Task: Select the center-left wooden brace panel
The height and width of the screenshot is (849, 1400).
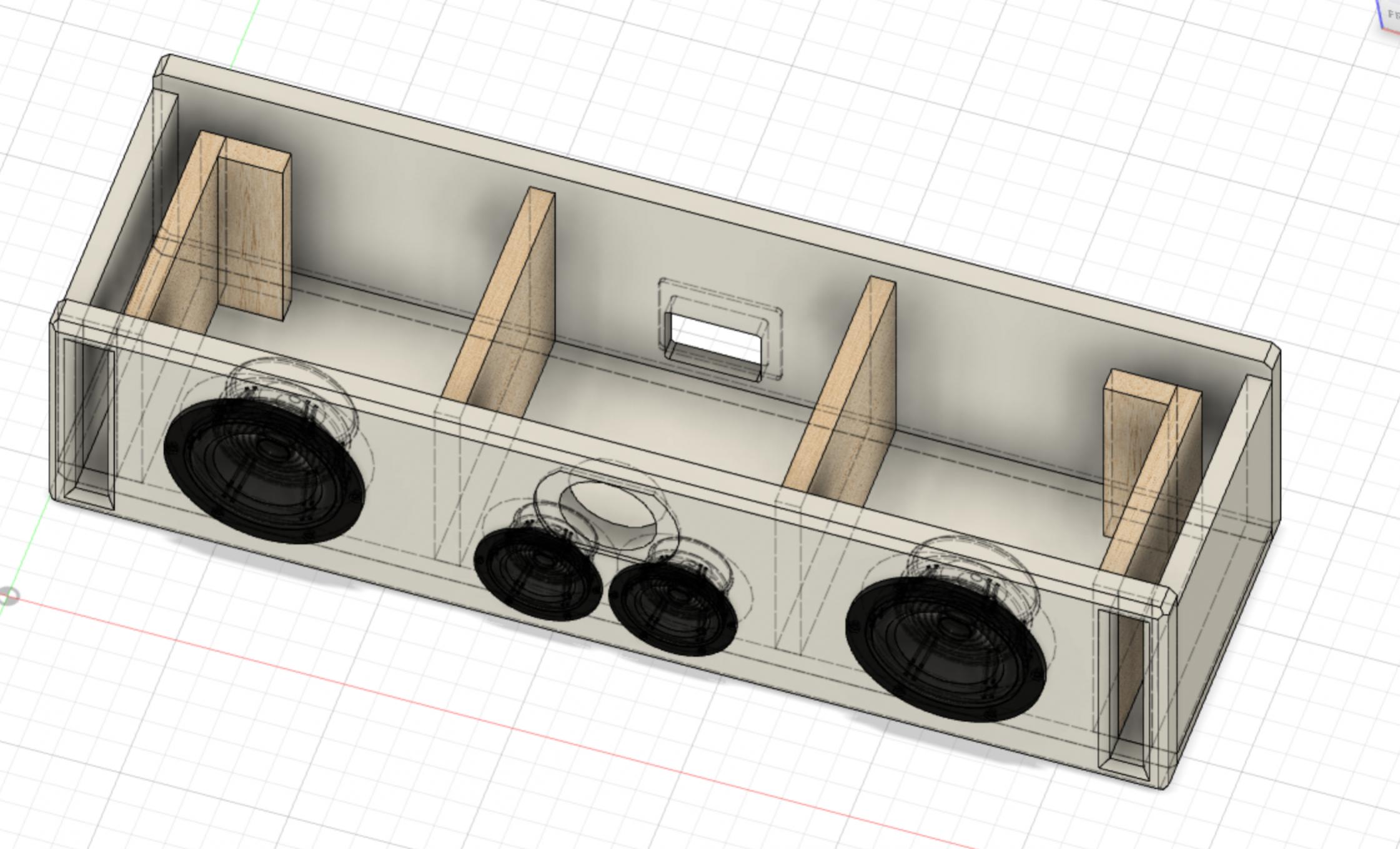Action: (x=499, y=301)
